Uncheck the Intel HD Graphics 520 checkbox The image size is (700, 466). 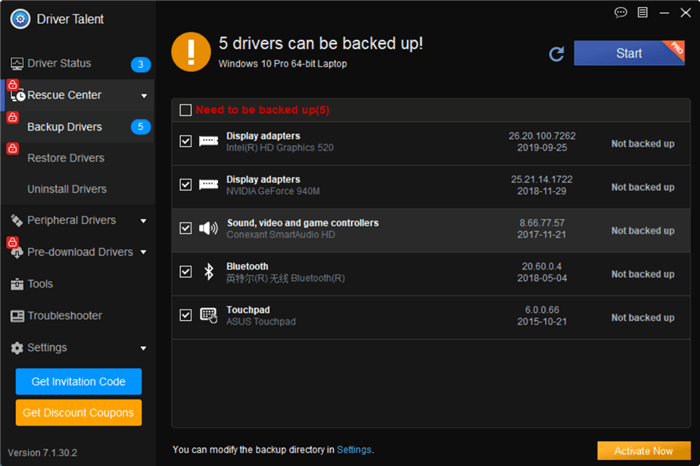point(185,141)
